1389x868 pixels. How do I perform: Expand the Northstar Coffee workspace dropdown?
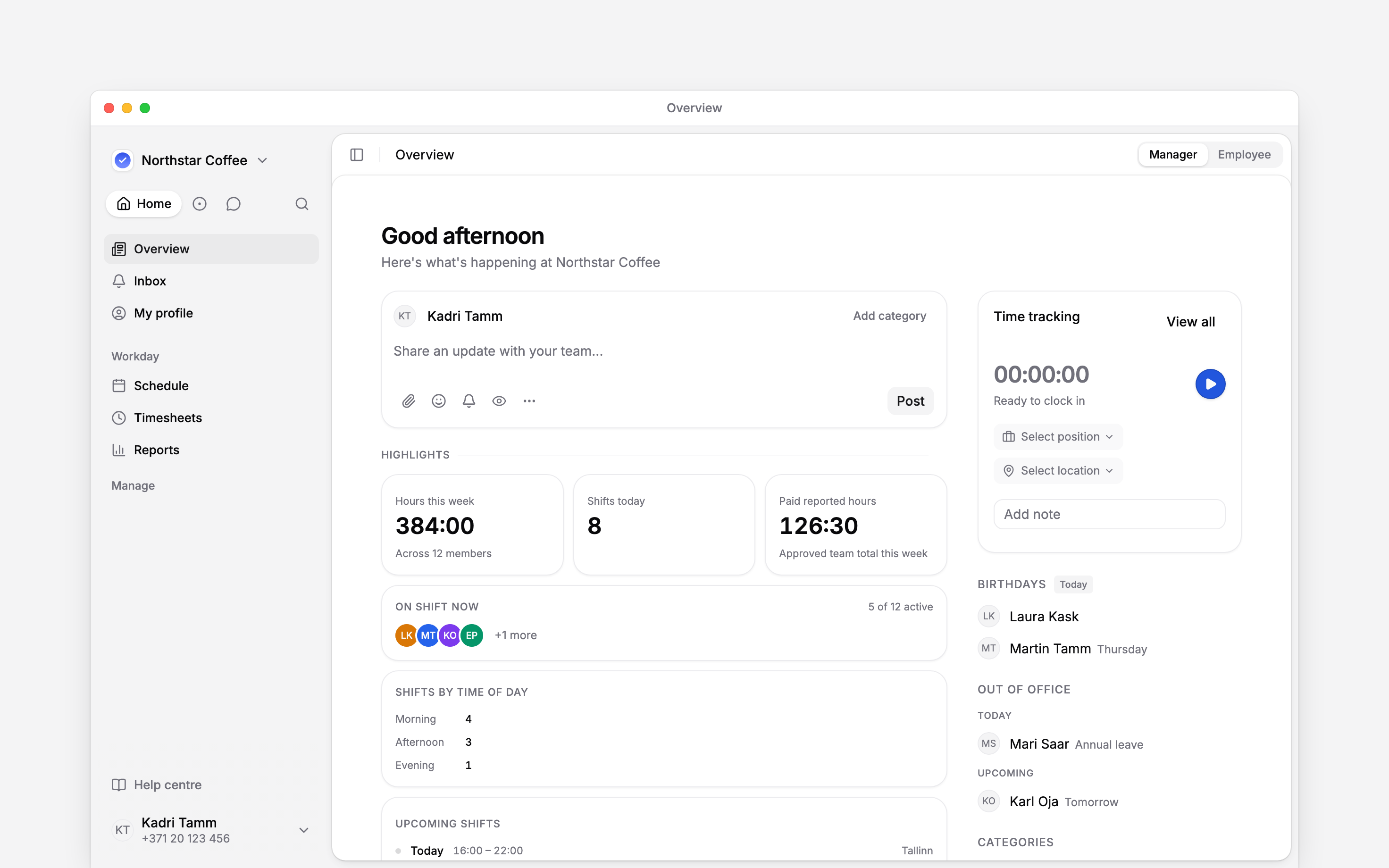(x=262, y=160)
